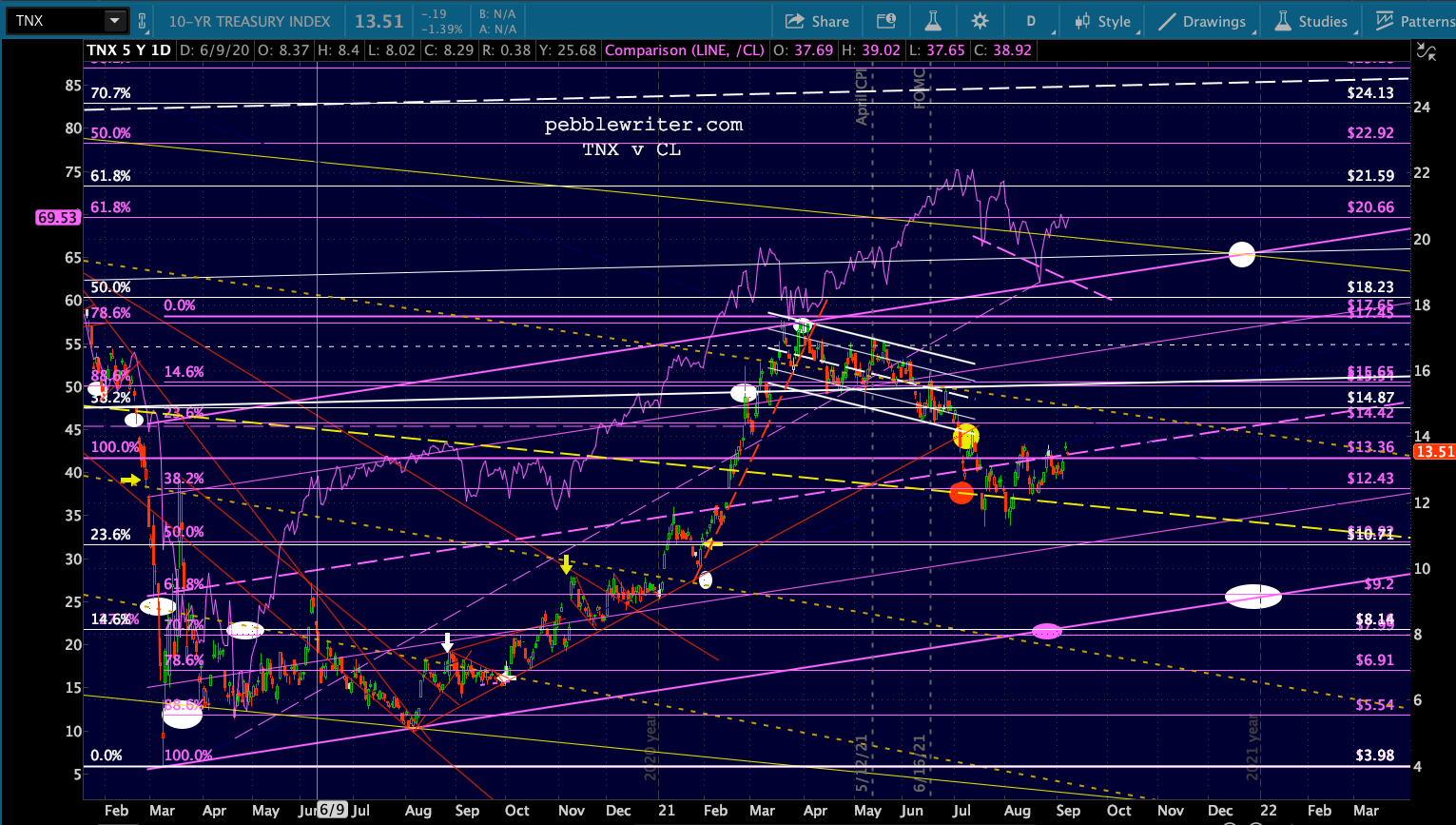Open chart settings gear icon

tap(980, 21)
